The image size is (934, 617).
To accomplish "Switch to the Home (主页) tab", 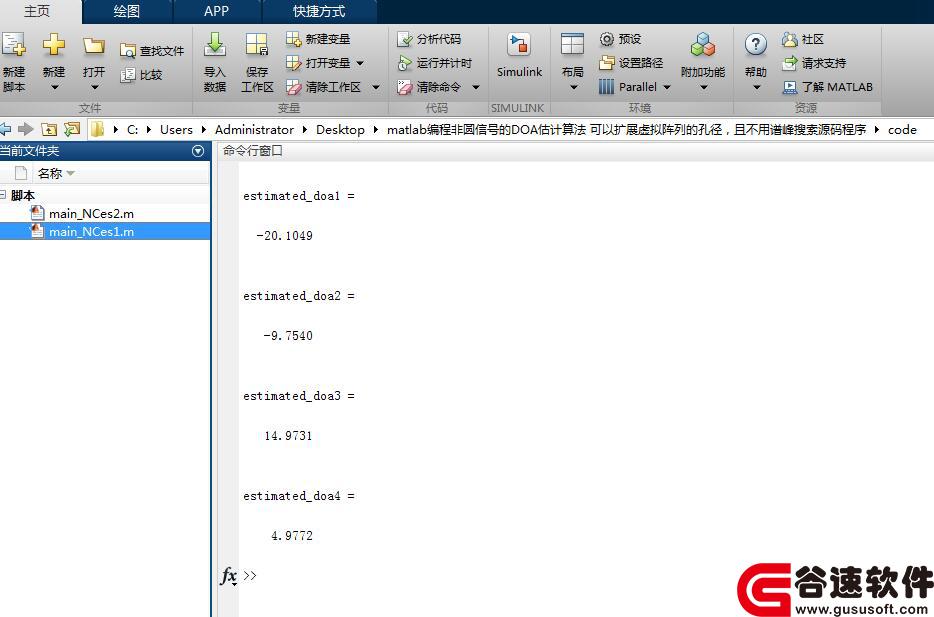I will pyautogui.click(x=37, y=11).
